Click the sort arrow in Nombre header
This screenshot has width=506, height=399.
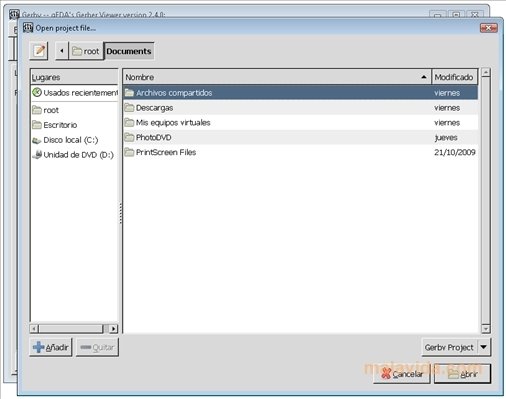pos(424,77)
